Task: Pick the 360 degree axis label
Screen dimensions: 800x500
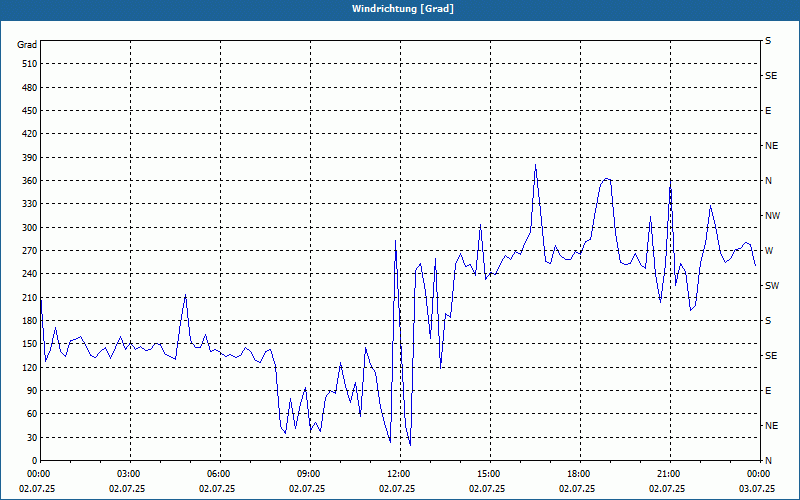Action: pyautogui.click(x=30, y=181)
